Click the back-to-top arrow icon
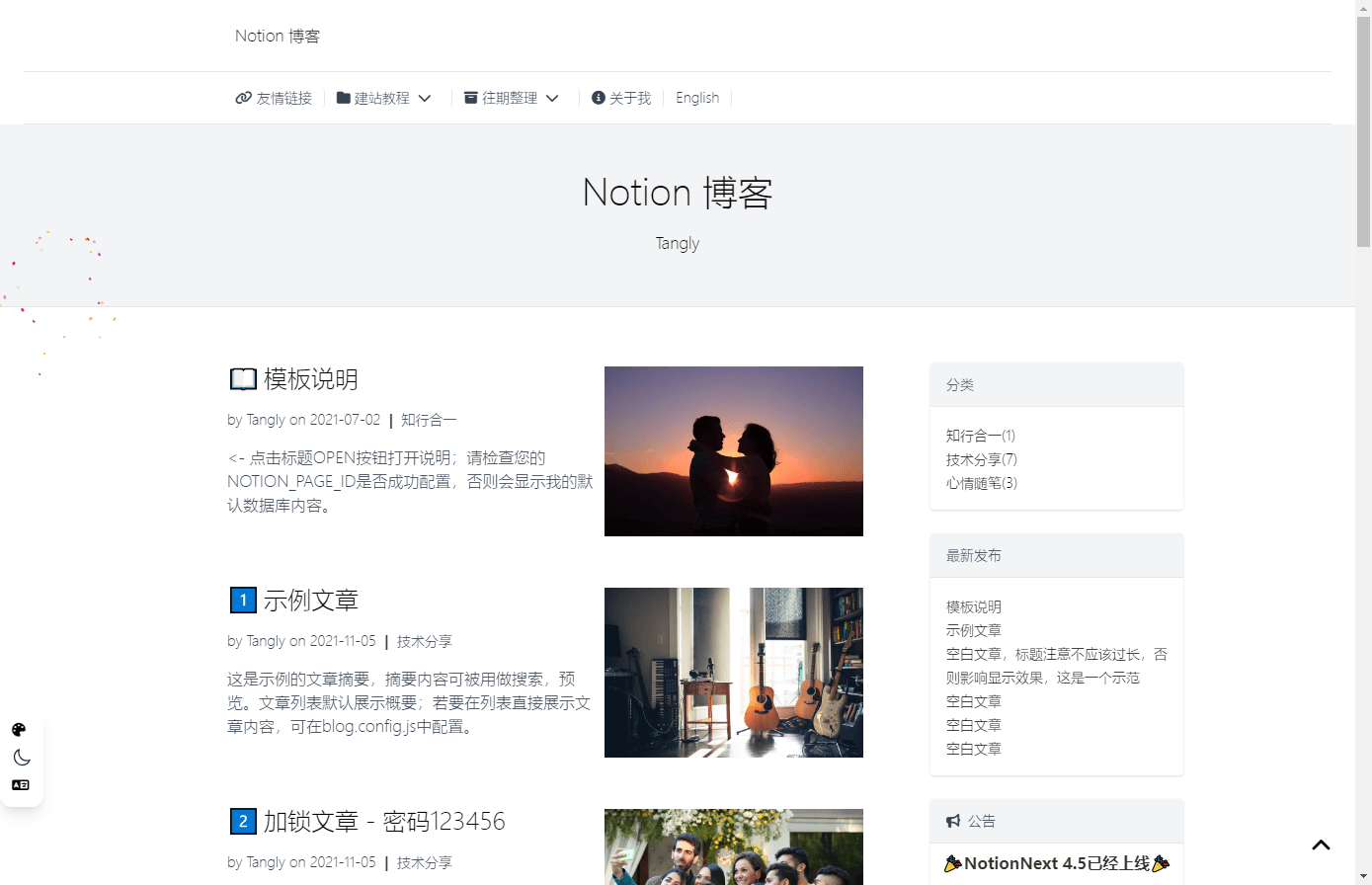The image size is (1372, 885). pyautogui.click(x=1321, y=845)
